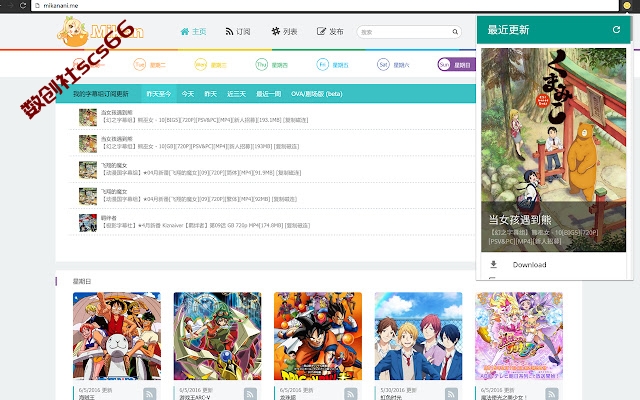Subscribe via RSS icon under 虹色时光
The image size is (640, 400).
pos(451,394)
